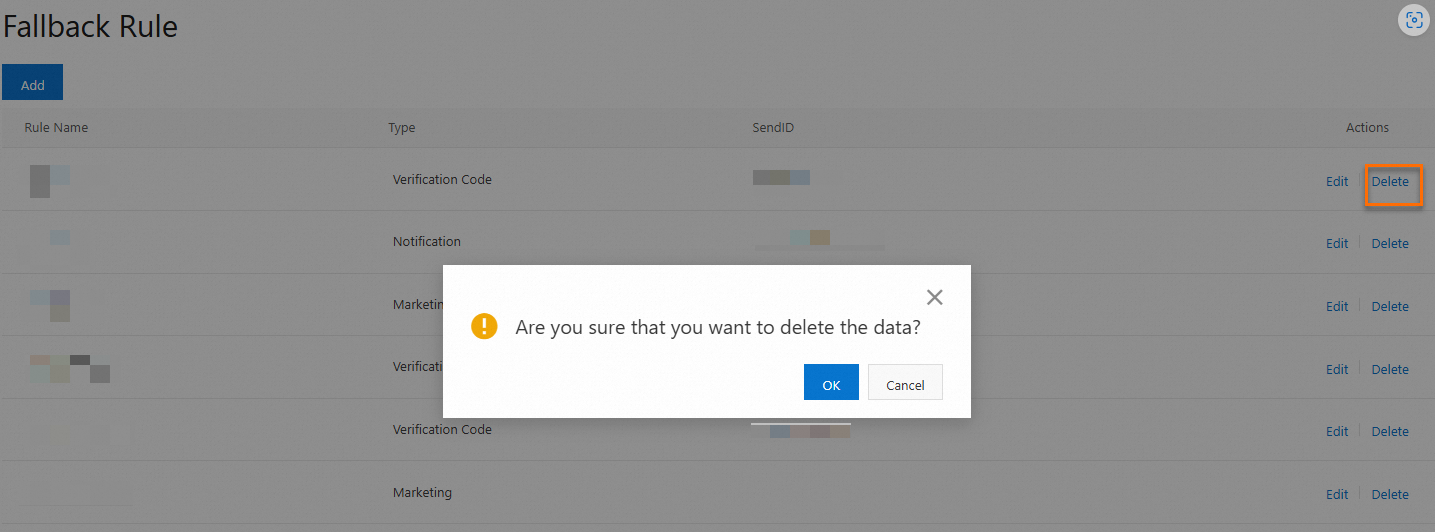Edit the Notification rule
Screen dimensions: 1435x532
click(x=1337, y=244)
